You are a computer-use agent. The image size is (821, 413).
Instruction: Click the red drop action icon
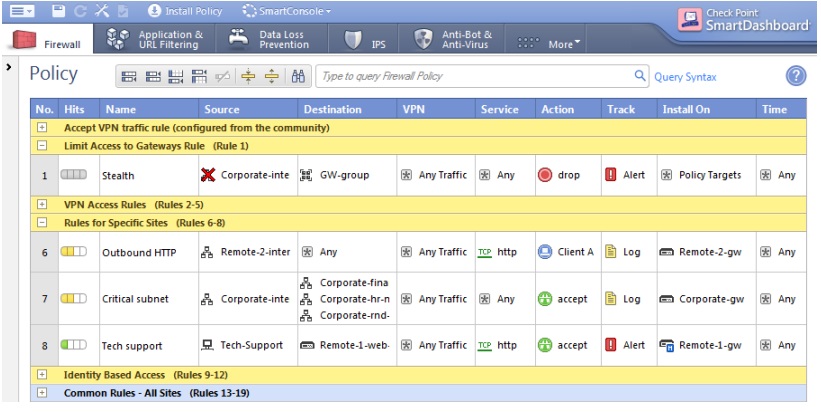[545, 175]
